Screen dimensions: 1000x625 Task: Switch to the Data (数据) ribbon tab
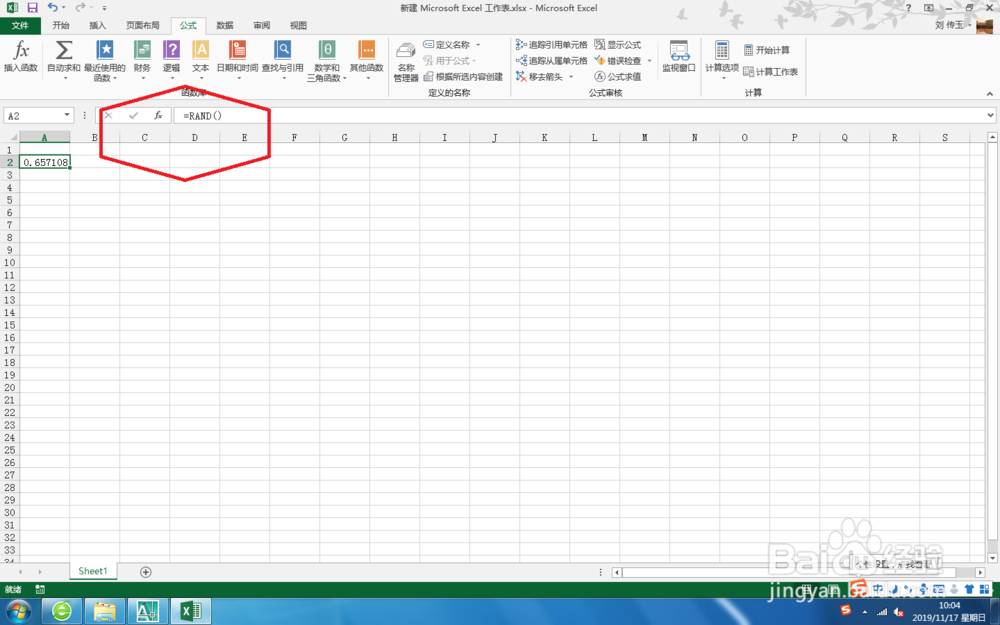225,25
